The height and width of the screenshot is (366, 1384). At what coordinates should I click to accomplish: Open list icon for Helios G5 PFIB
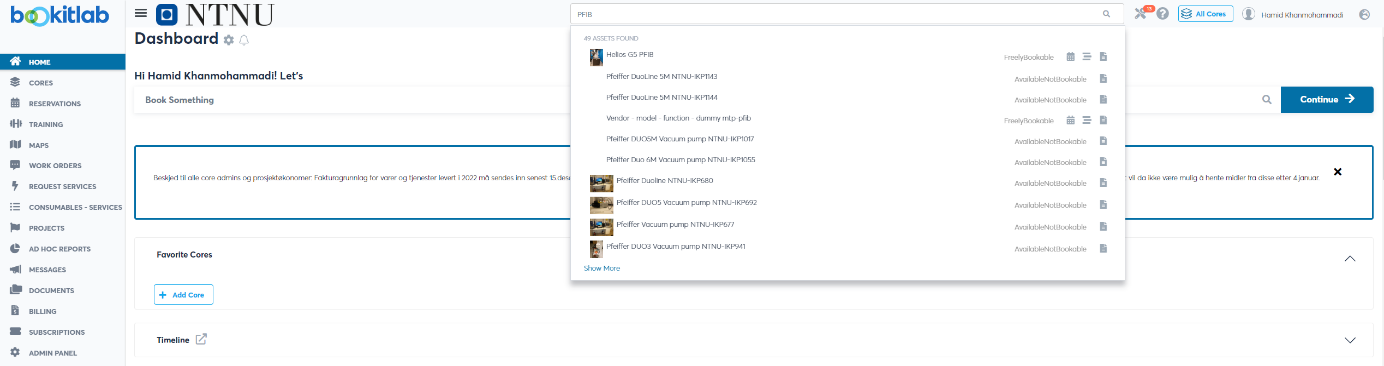1087,57
